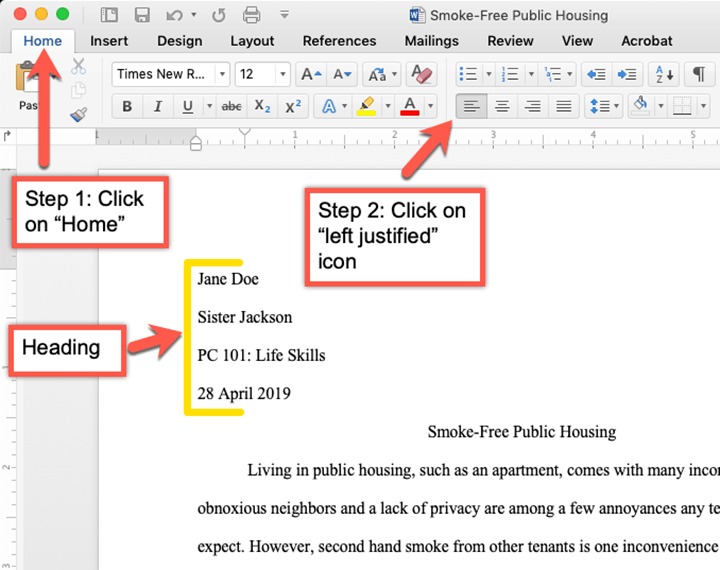Viewport: 720px width, 570px height.
Task: Clear all formatting with eraser icon
Action: click(422, 74)
